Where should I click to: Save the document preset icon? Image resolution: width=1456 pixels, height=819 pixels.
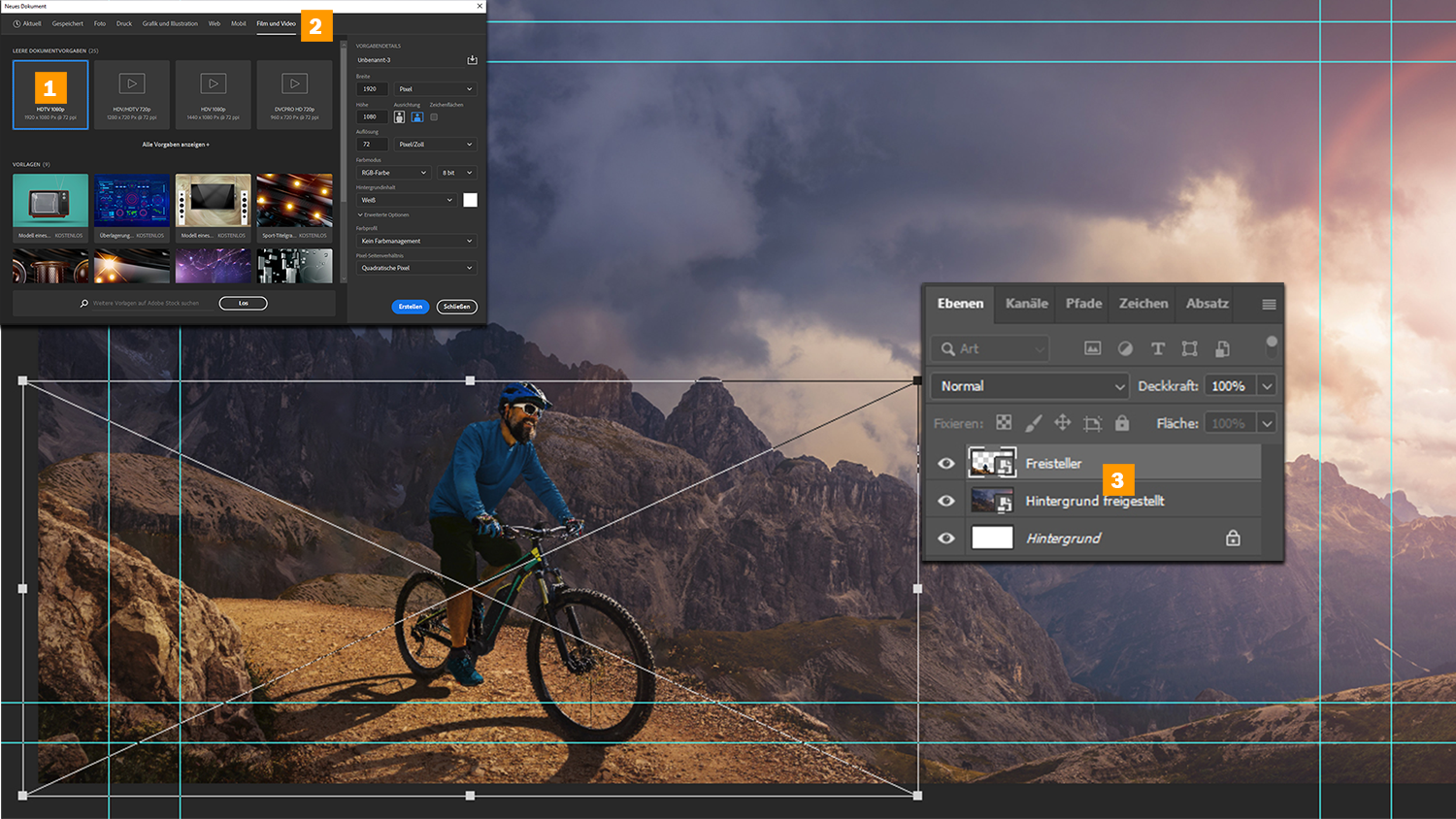coord(472,60)
